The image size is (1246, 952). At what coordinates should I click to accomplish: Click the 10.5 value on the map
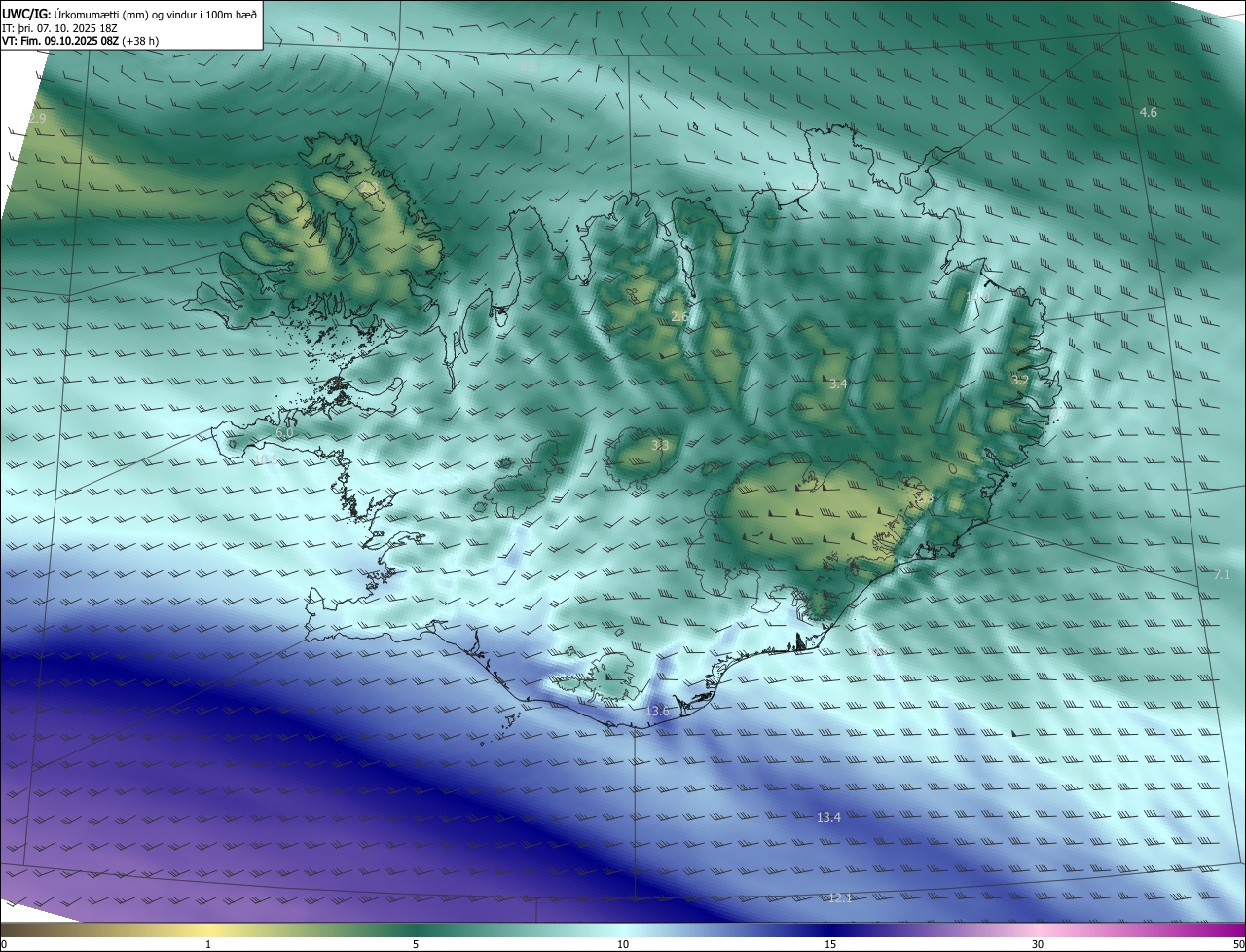click(x=265, y=459)
